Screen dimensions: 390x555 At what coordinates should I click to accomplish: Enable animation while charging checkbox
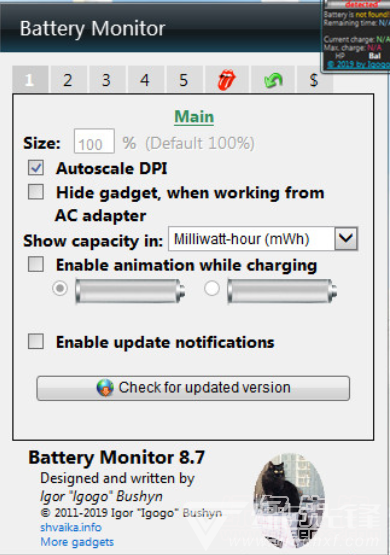36,264
